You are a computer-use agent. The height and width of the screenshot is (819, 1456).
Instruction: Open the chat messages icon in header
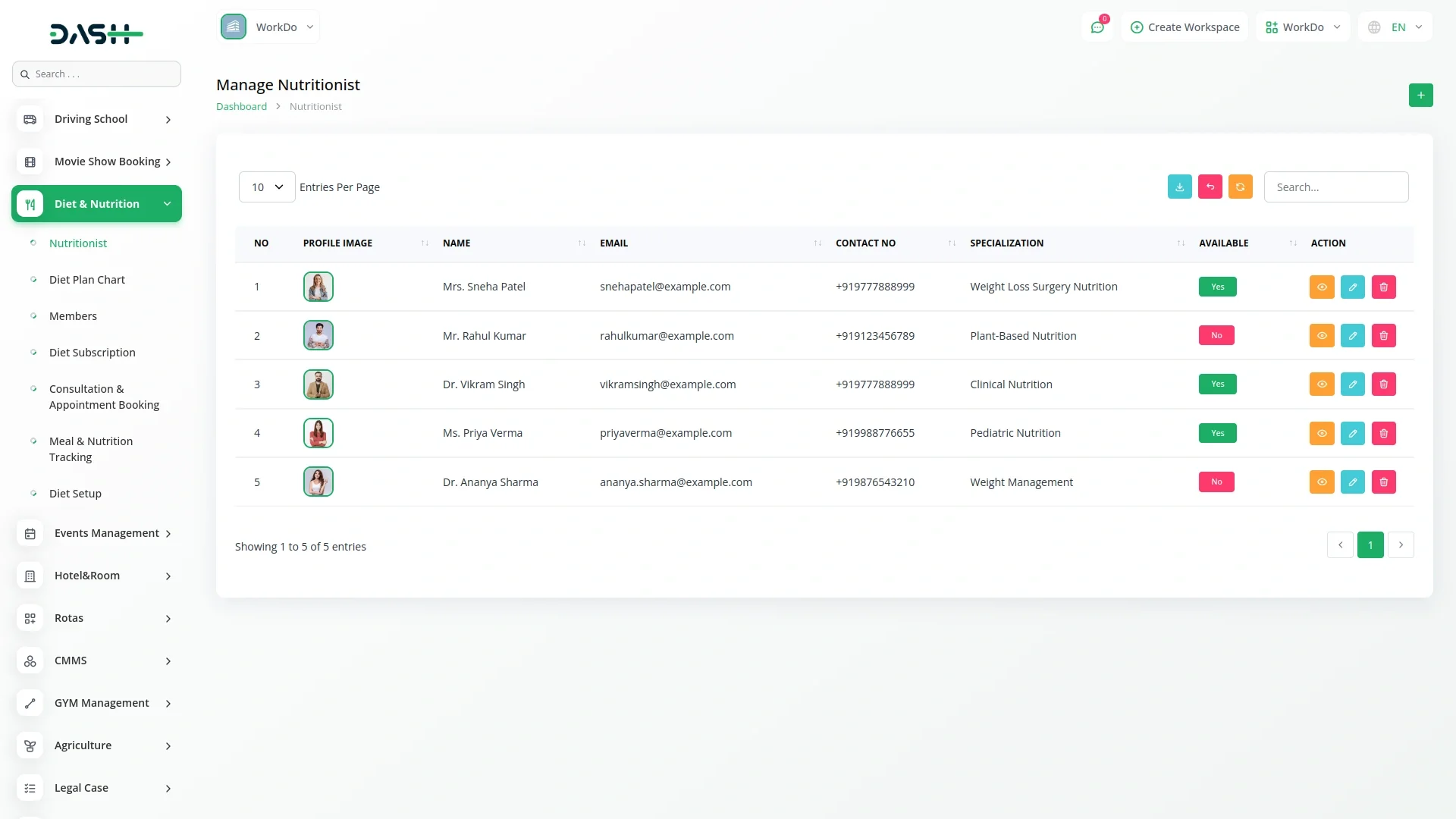[1097, 27]
